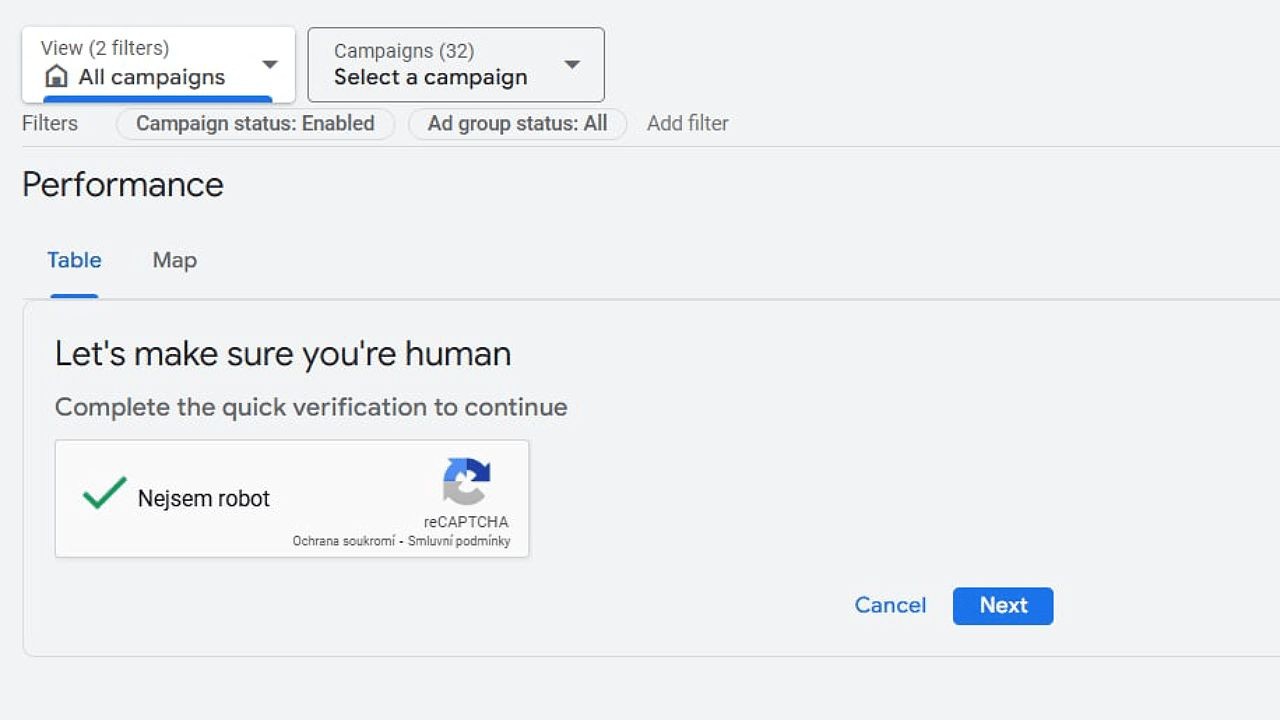This screenshot has height=720, width=1280.
Task: Click the Filters label on the filter bar
Action: [x=49, y=123]
